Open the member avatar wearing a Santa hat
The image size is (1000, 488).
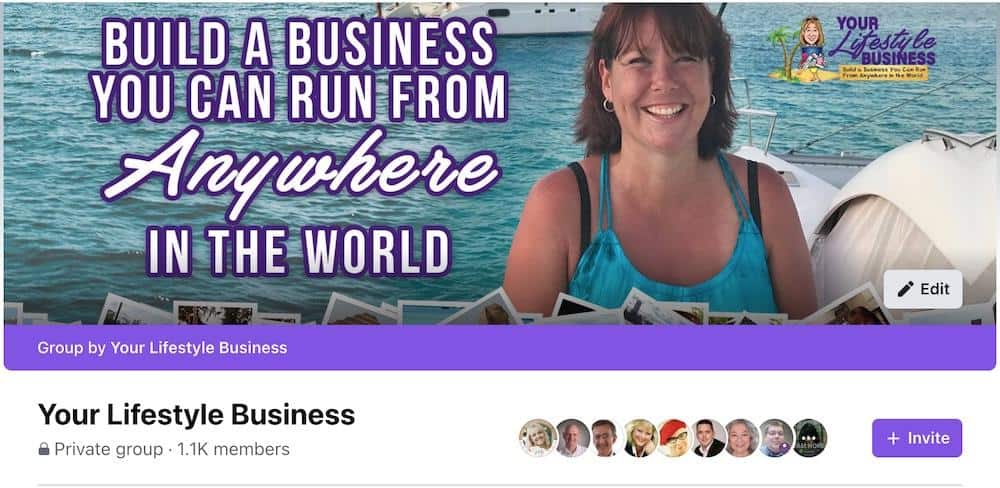tap(674, 438)
